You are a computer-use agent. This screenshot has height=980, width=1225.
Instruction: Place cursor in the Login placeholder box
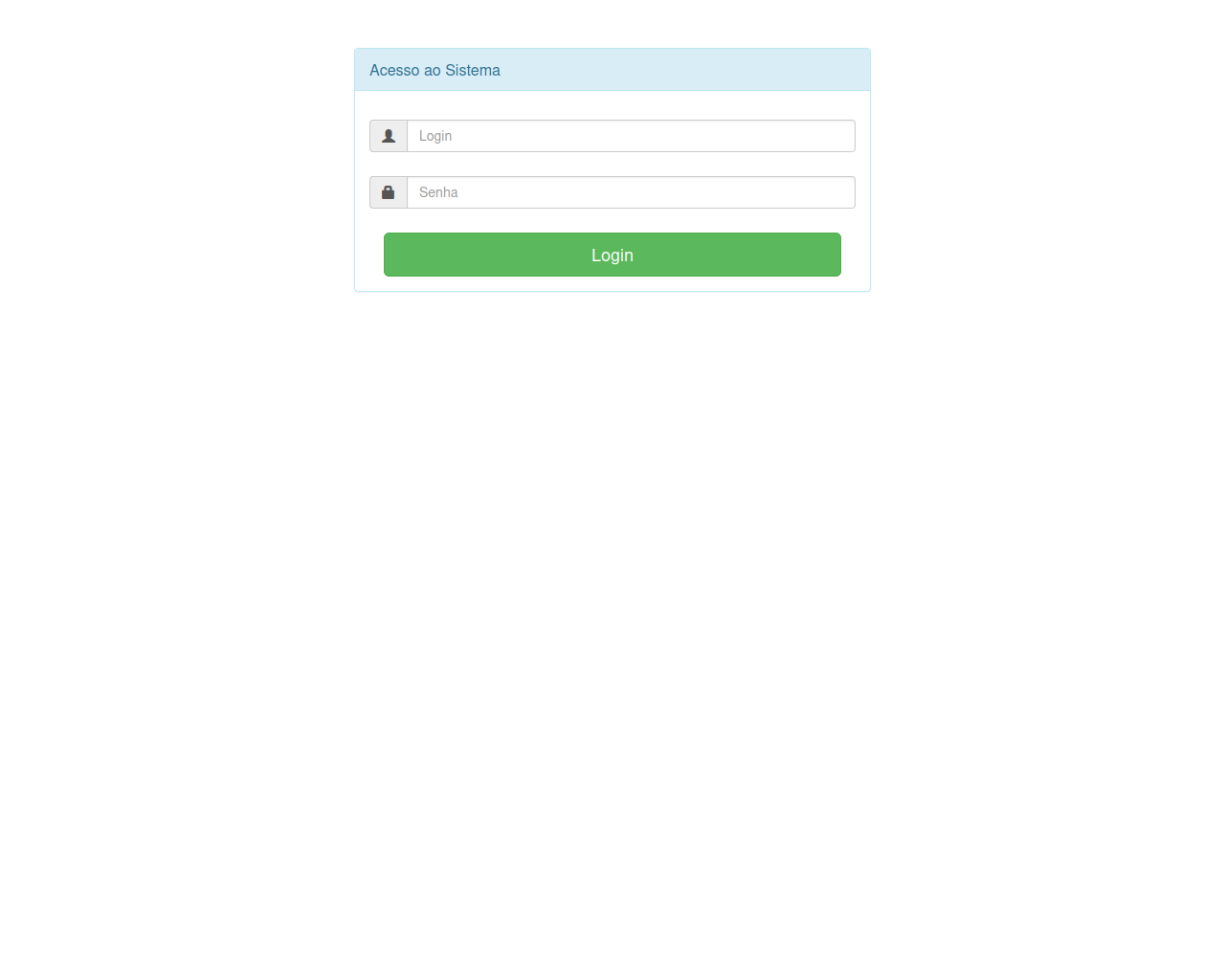point(631,136)
